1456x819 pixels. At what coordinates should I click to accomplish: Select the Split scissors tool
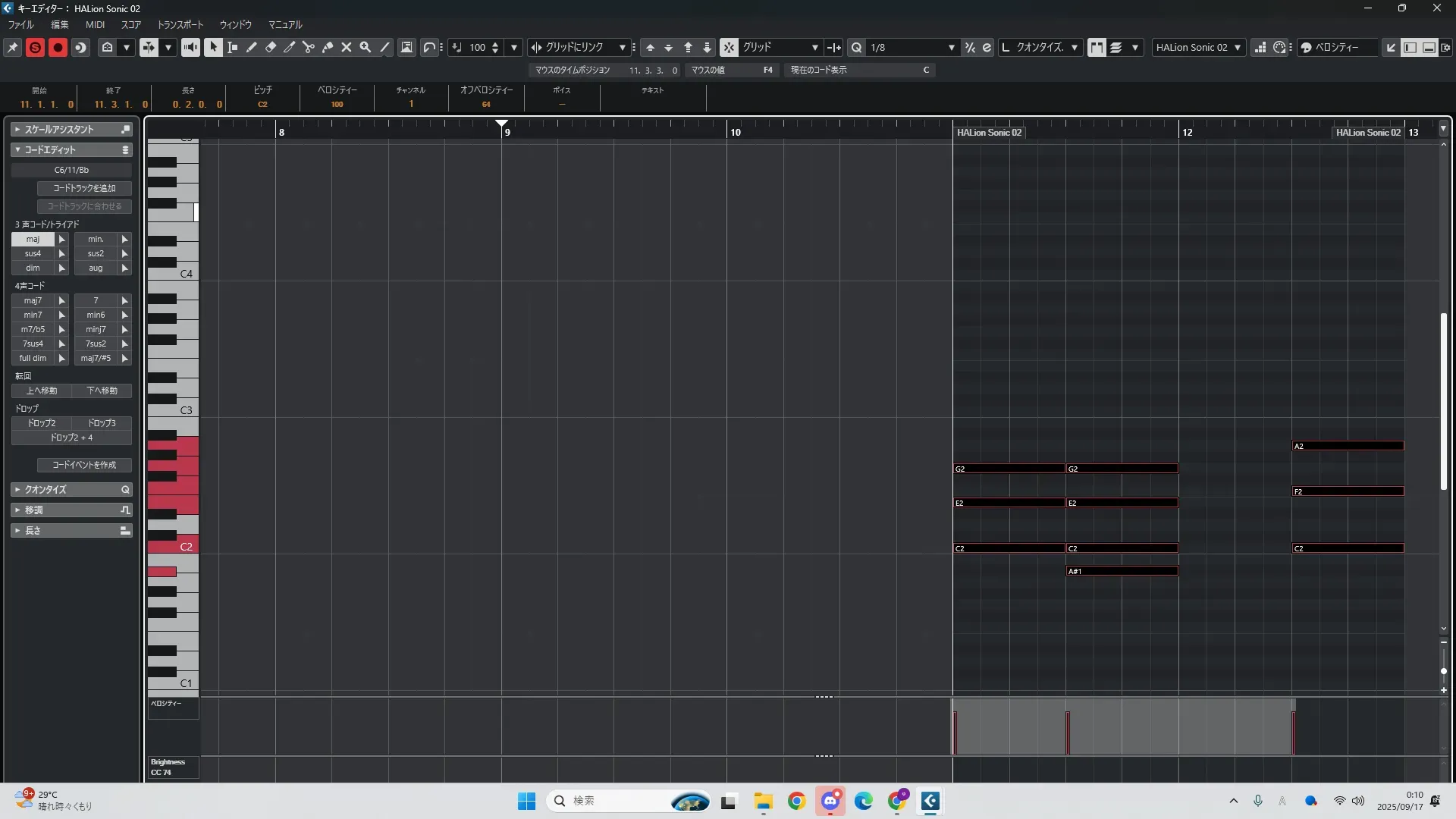point(309,47)
